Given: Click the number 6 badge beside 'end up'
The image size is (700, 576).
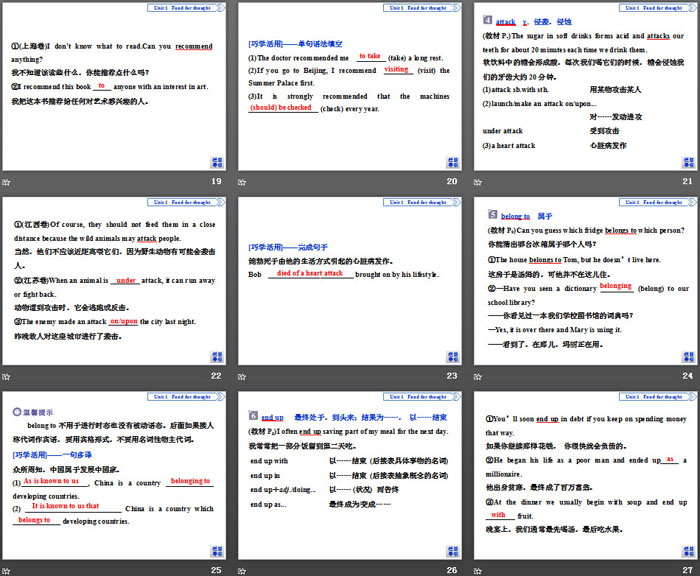Looking at the screenshot, I should [253, 416].
